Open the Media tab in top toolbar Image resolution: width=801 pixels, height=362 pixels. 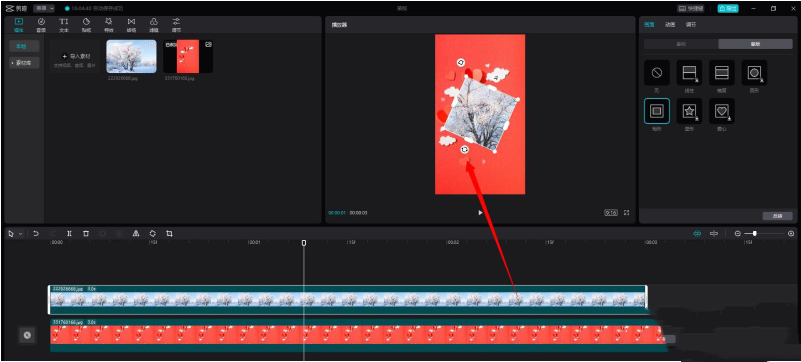coord(19,25)
